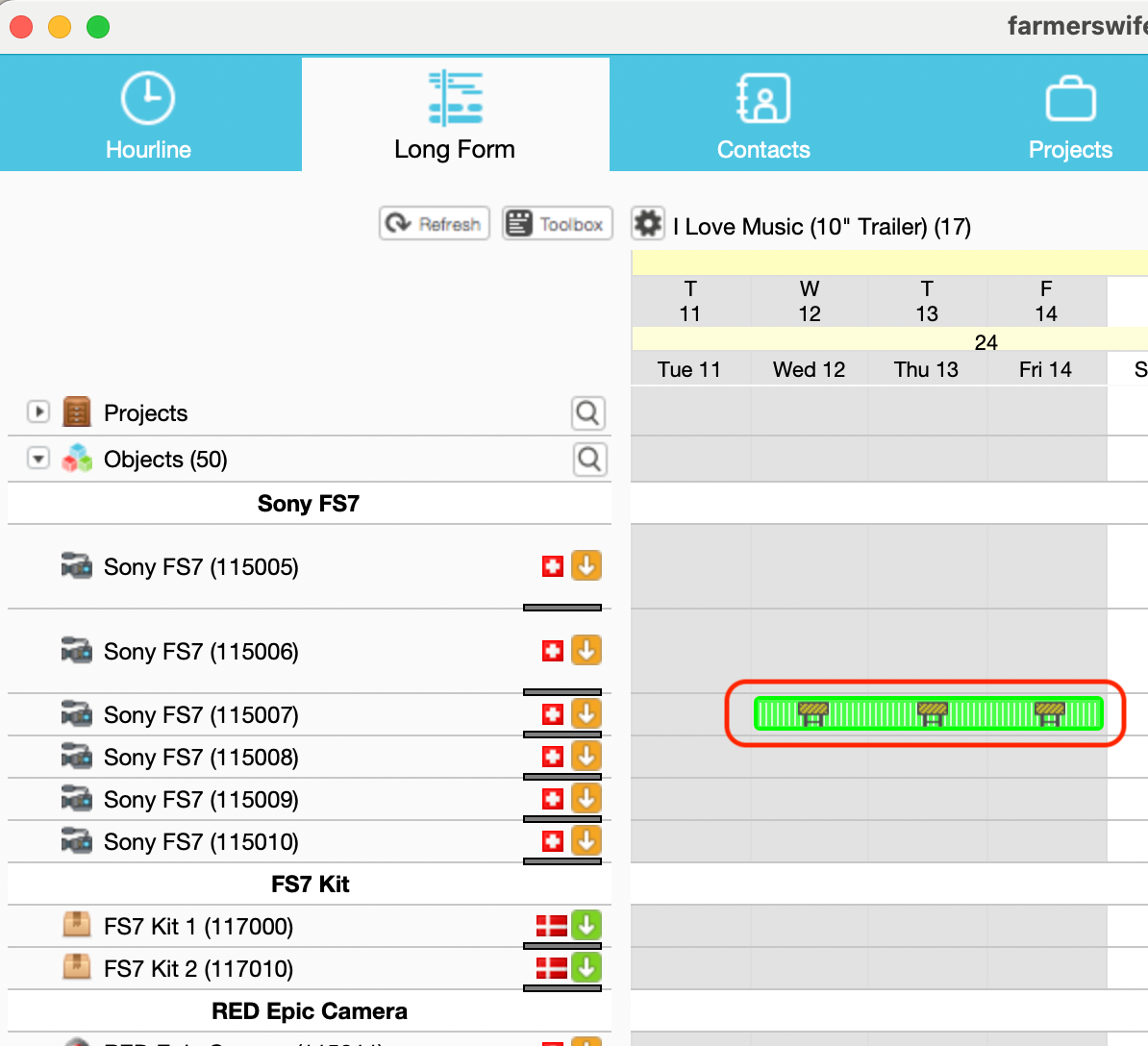Select the Sony FS7 (115008) row label

click(x=201, y=757)
